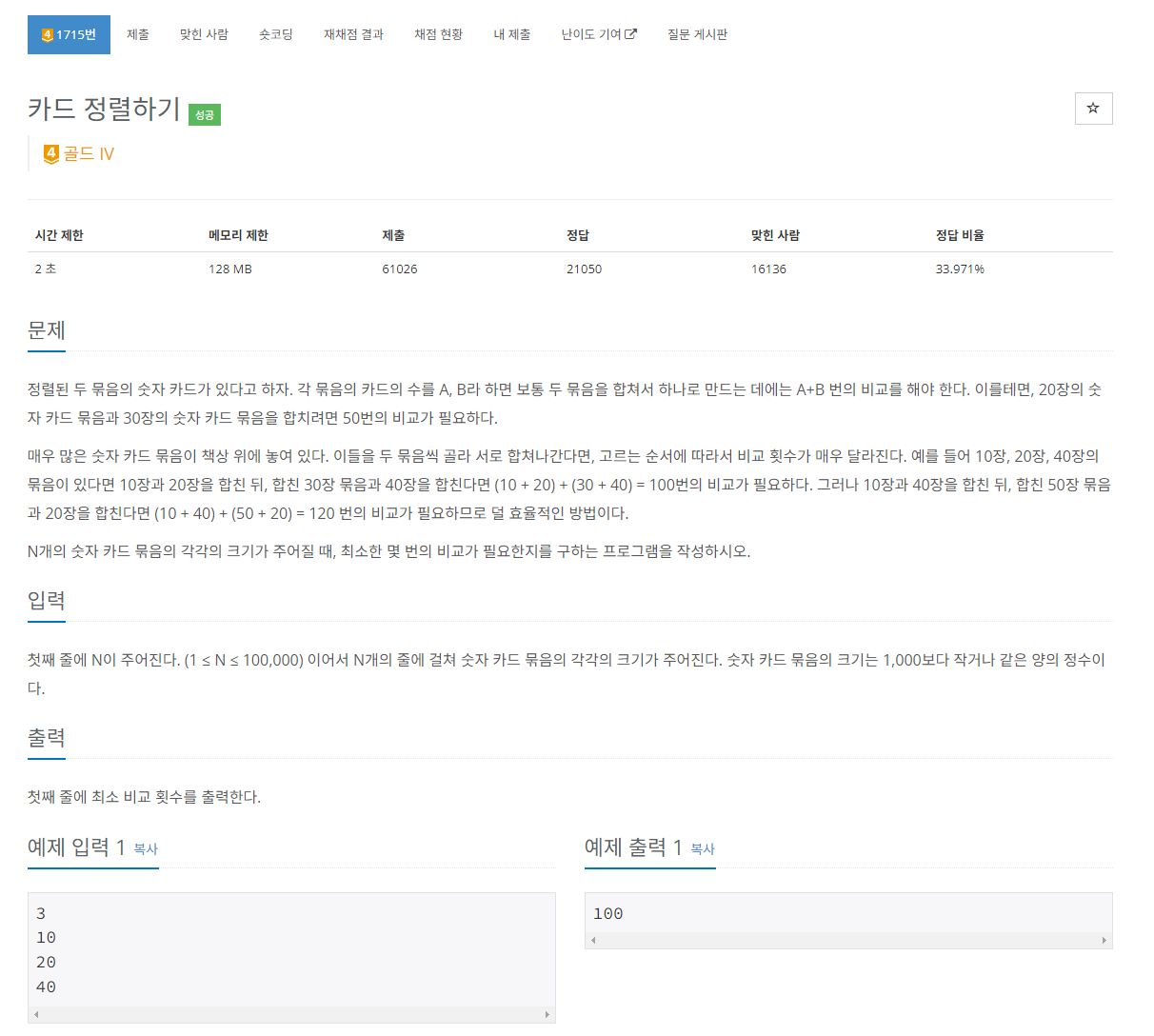Click left scroll arrow of example input box
This screenshot has width=1154, height=1036.
click(36, 1015)
